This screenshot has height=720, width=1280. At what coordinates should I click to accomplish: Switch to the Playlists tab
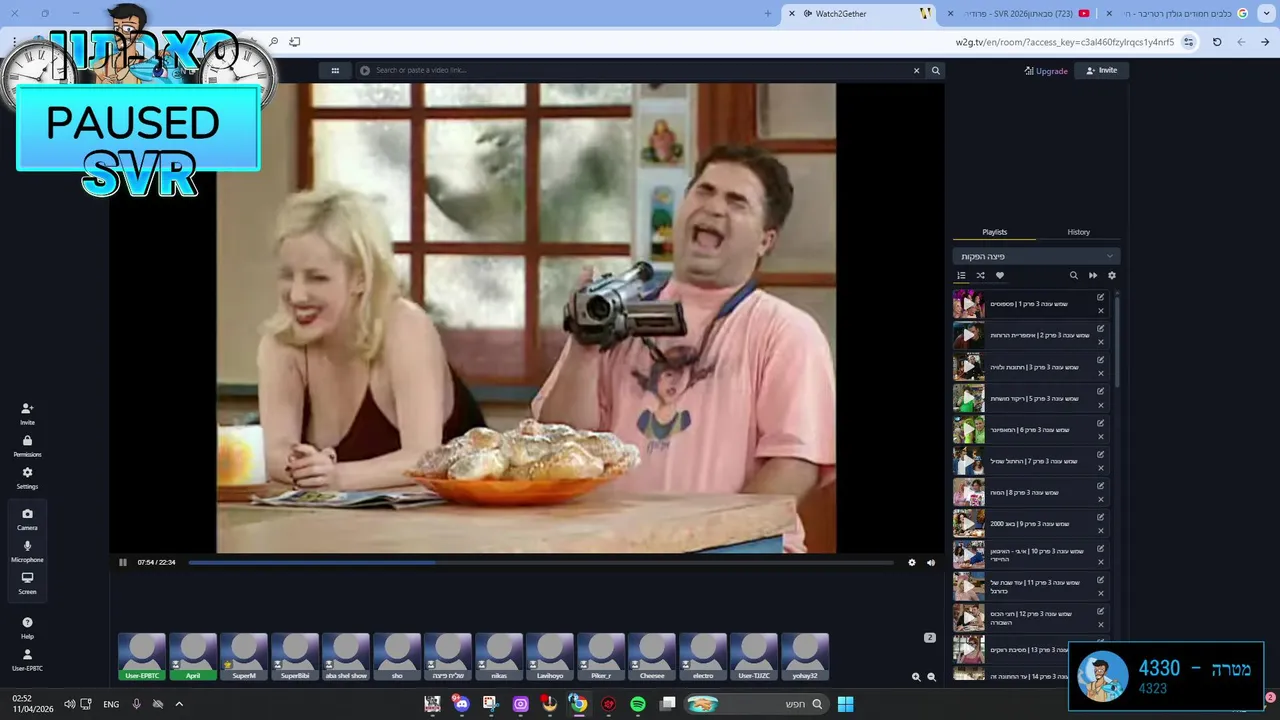click(x=994, y=232)
